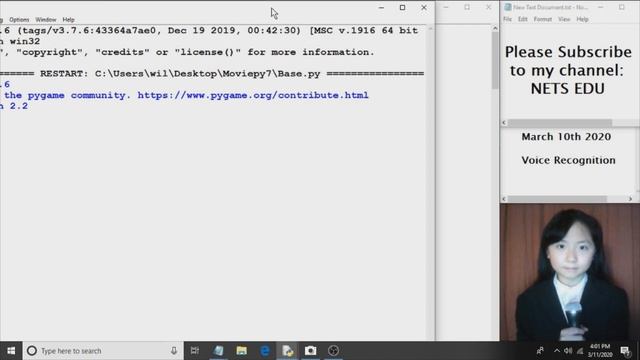640x360 pixels.
Task: Click horizontal scrollbar thumb under Please Subscribe note
Action: (560, 123)
